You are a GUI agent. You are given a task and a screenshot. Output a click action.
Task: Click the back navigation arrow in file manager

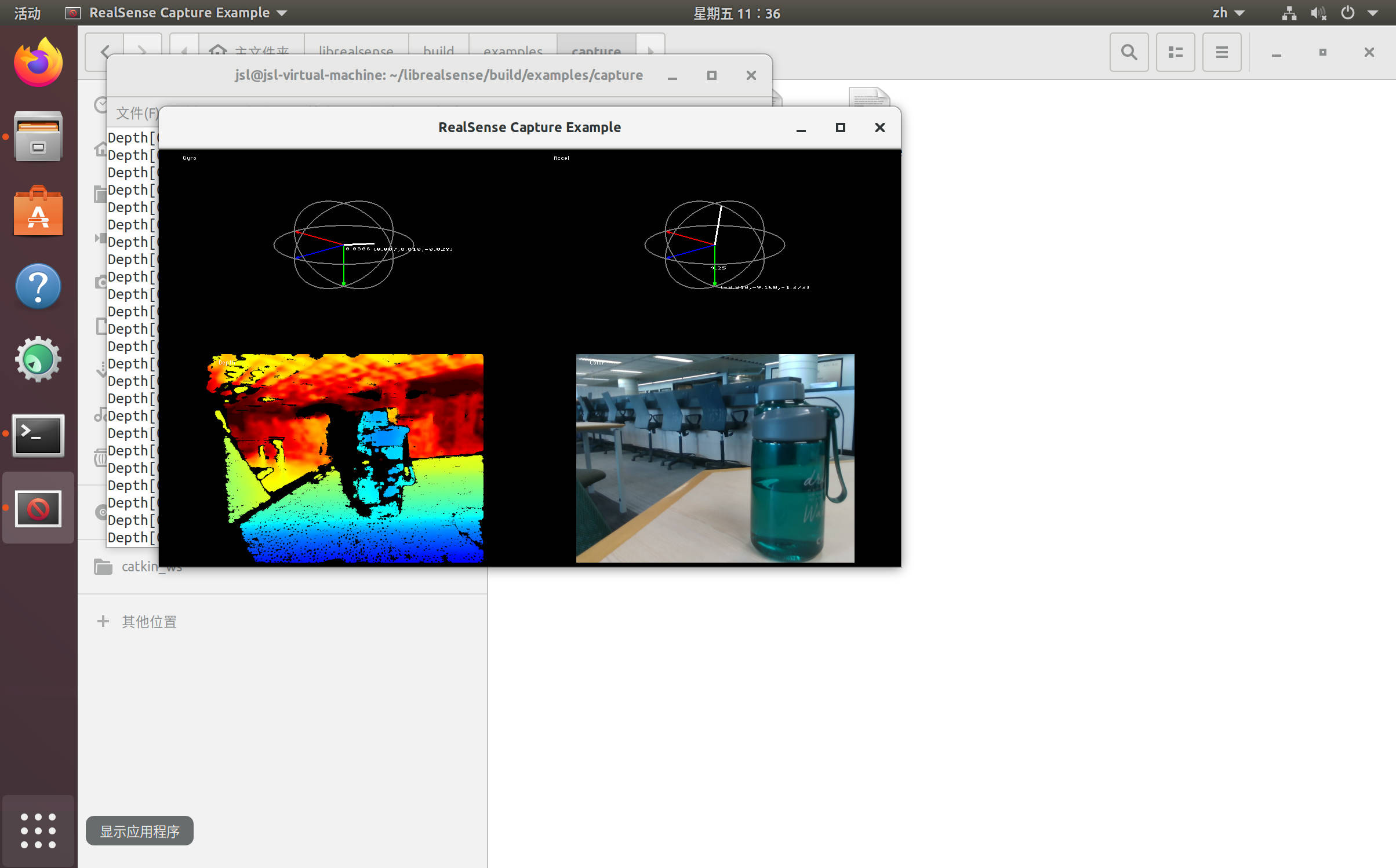pyautogui.click(x=106, y=52)
